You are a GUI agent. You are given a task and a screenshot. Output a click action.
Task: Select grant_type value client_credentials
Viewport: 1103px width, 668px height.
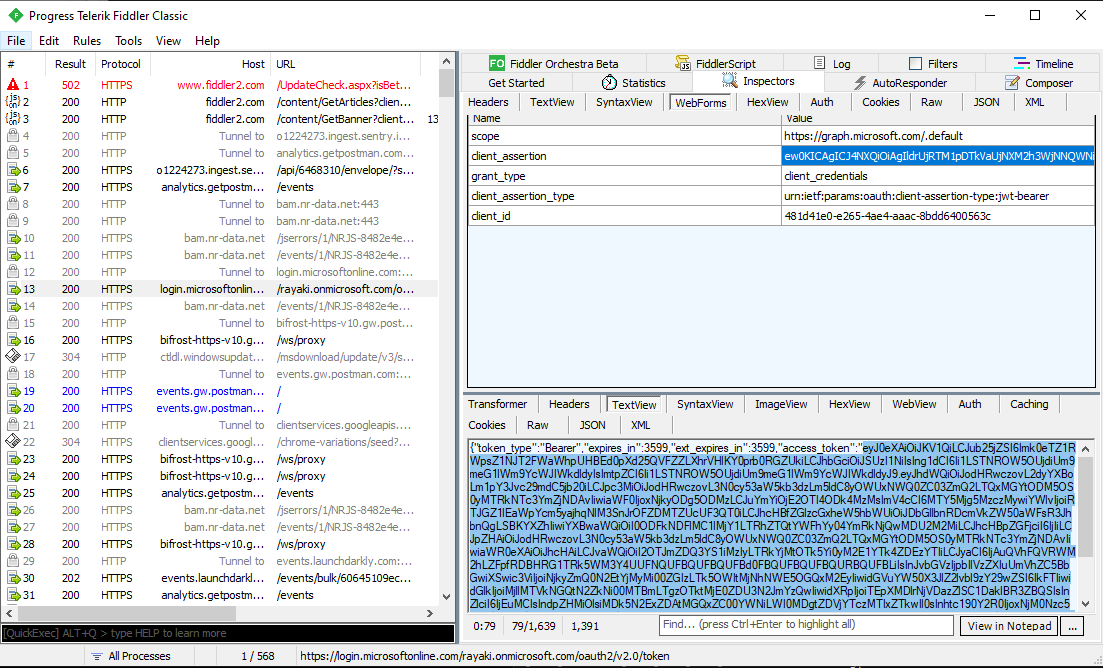pos(938,176)
